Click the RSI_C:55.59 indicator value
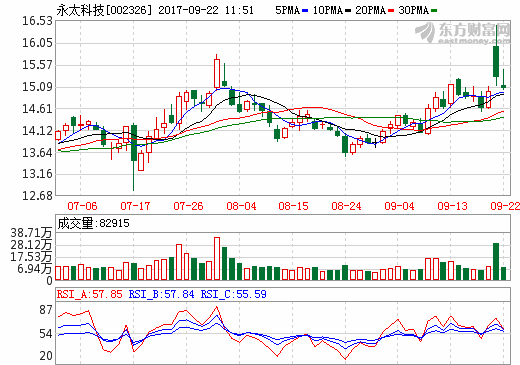Image resolution: width=520 pixels, height=365 pixels. pos(233,294)
